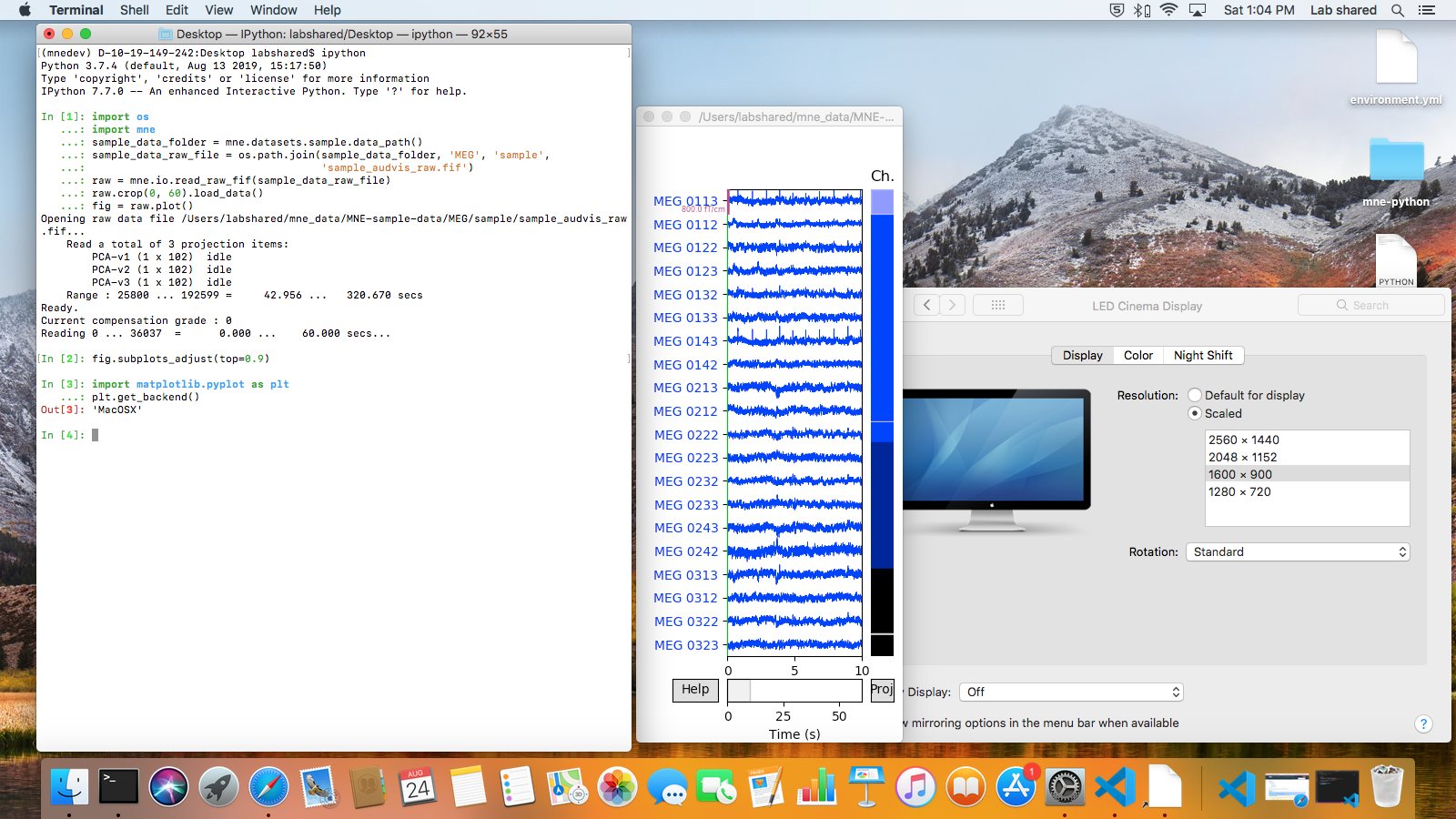1456x819 pixels.
Task: Click in the System Preferences search field
Action: pos(1370,305)
